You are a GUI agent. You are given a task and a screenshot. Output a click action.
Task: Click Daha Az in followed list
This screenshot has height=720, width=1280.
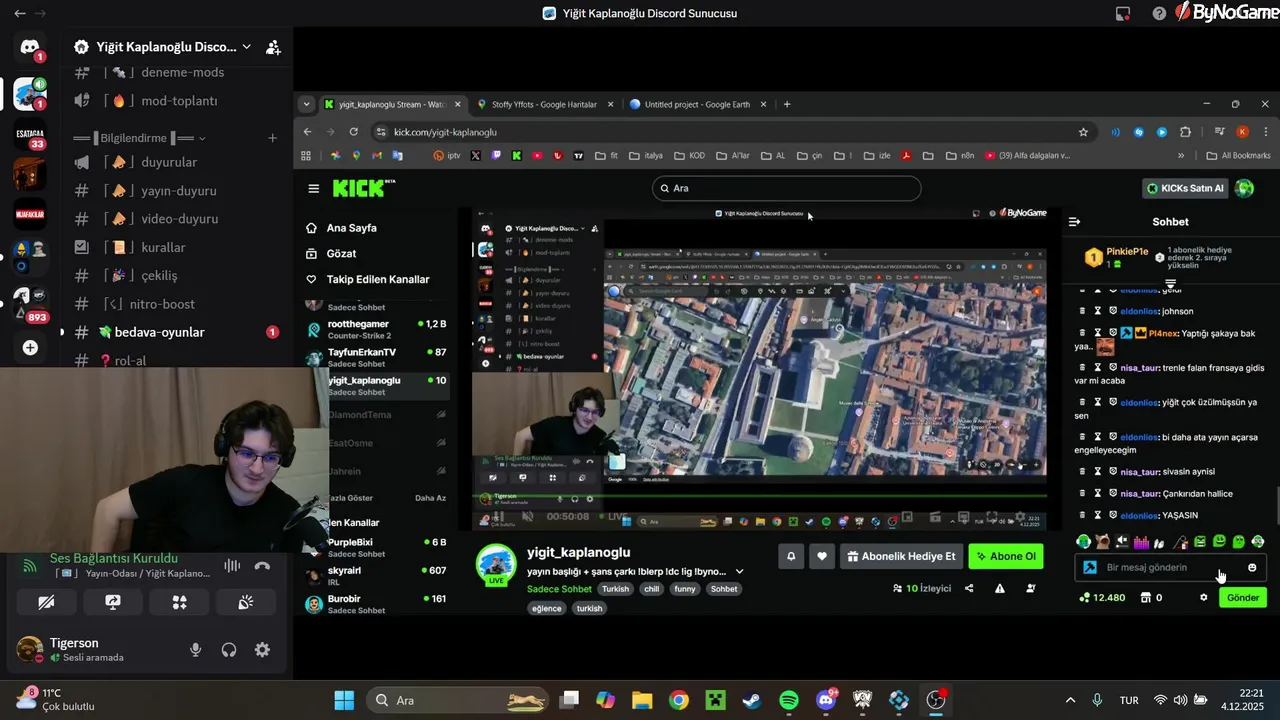(430, 498)
